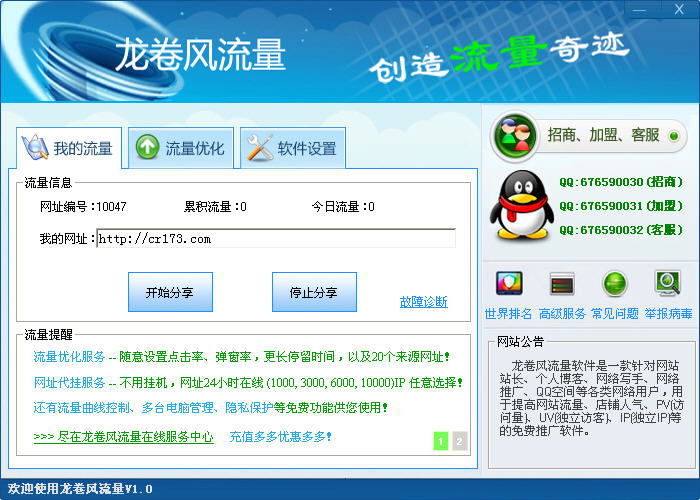
Task: Click the 流量优化服务 reminder text
Action: click(69, 357)
